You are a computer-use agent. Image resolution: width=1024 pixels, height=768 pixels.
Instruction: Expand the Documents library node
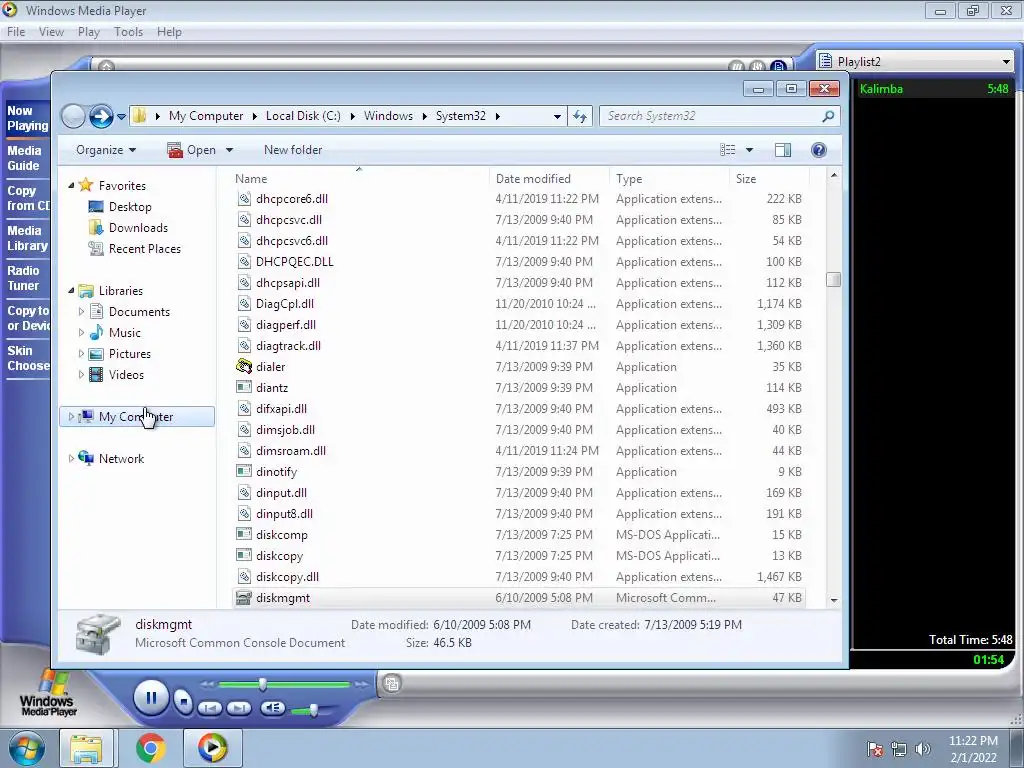point(82,312)
